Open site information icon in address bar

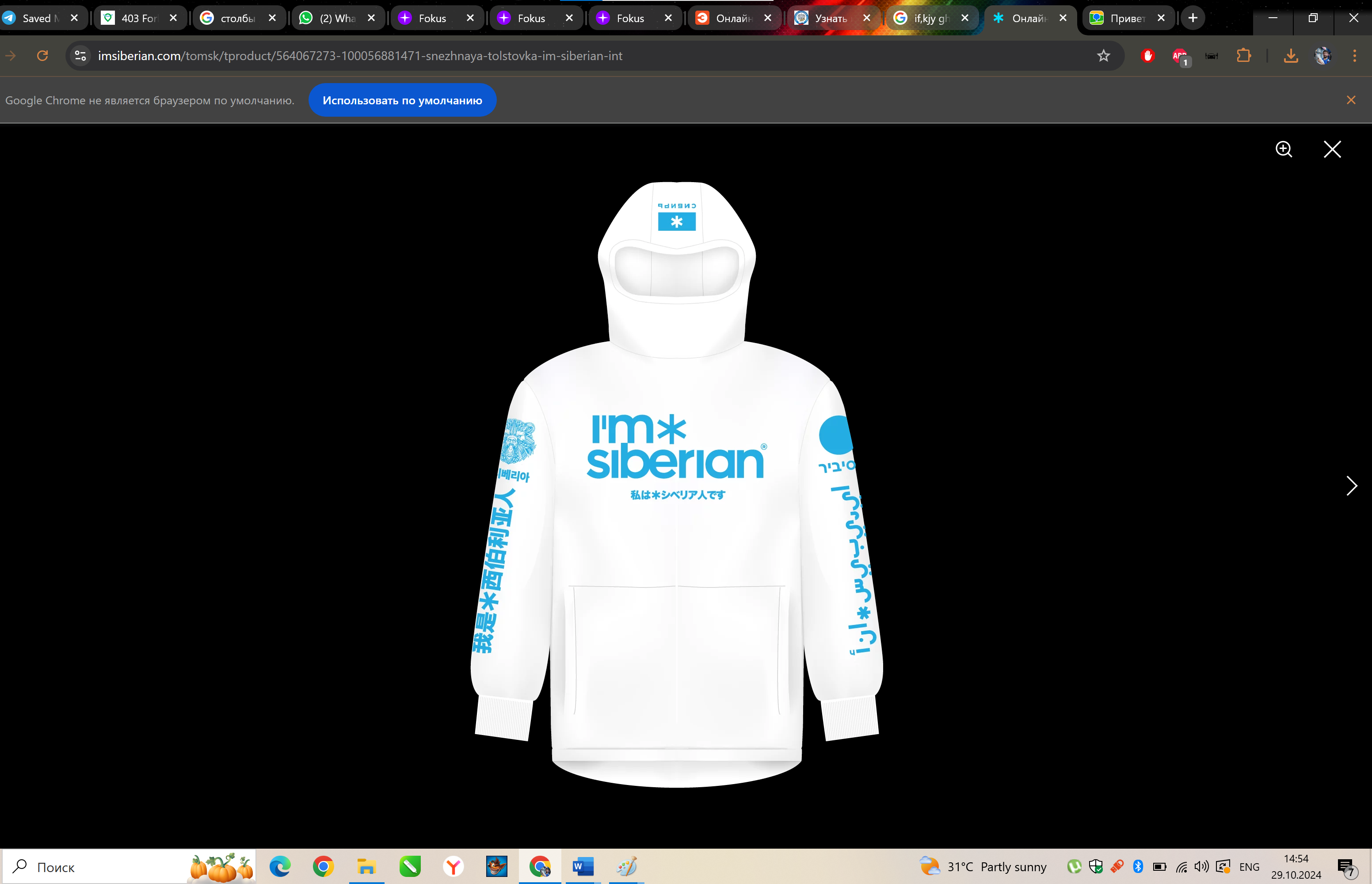point(80,56)
